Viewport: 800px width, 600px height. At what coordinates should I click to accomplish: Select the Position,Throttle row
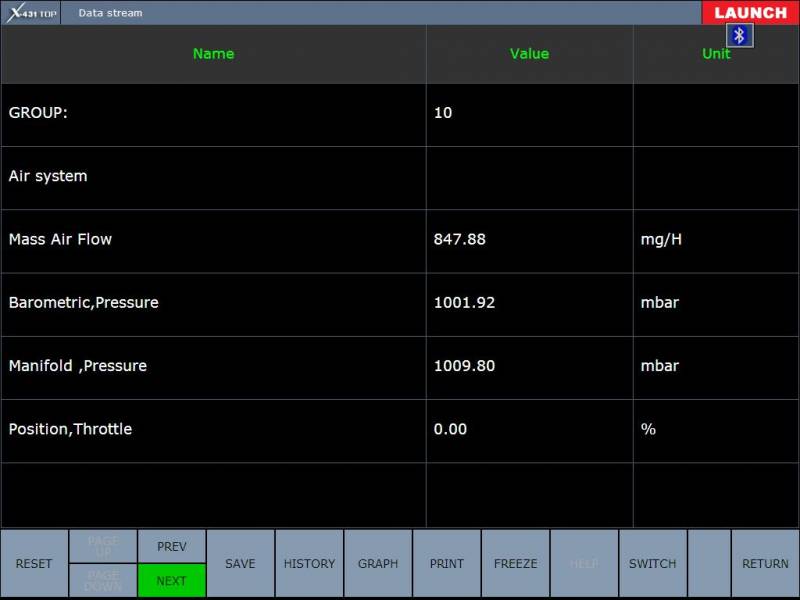(213, 429)
